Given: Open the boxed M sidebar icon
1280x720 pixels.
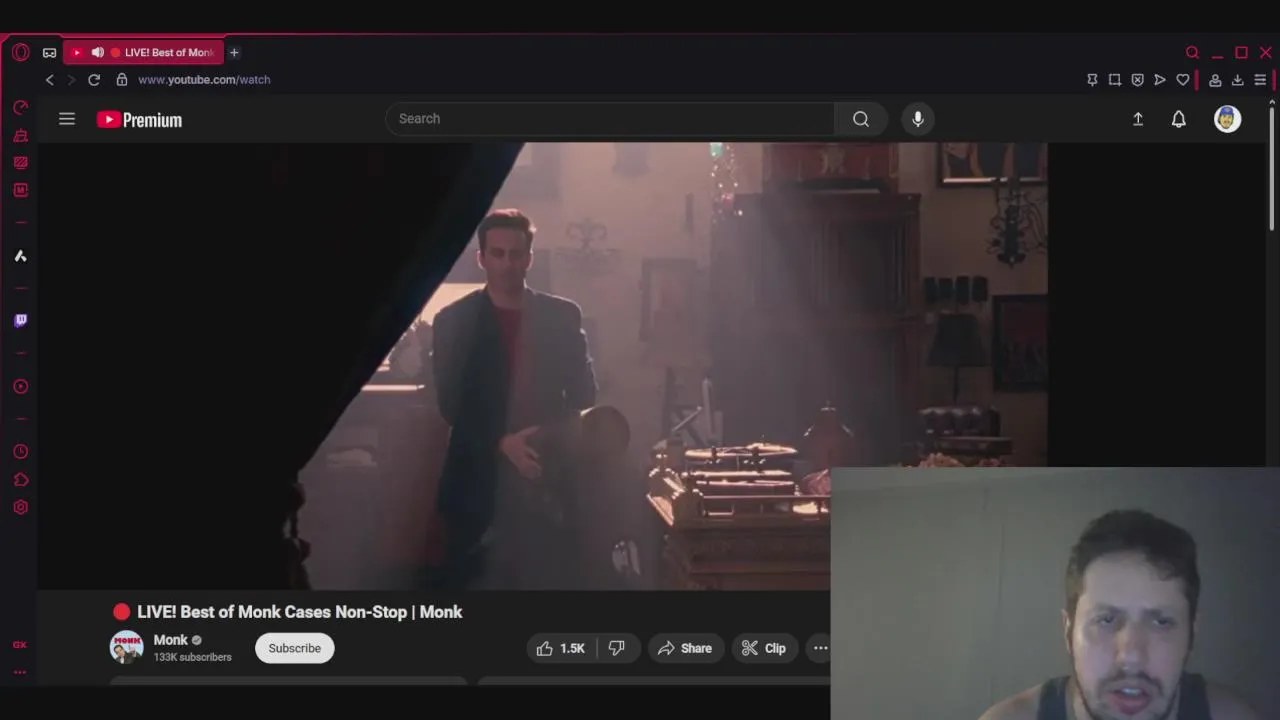Looking at the screenshot, I should click(20, 190).
